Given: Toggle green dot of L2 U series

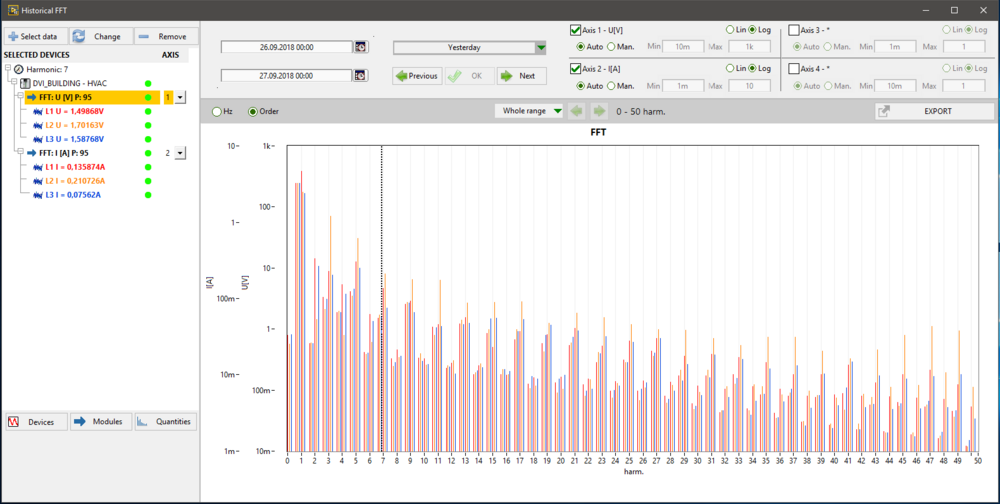Looking at the screenshot, I should 148,126.
